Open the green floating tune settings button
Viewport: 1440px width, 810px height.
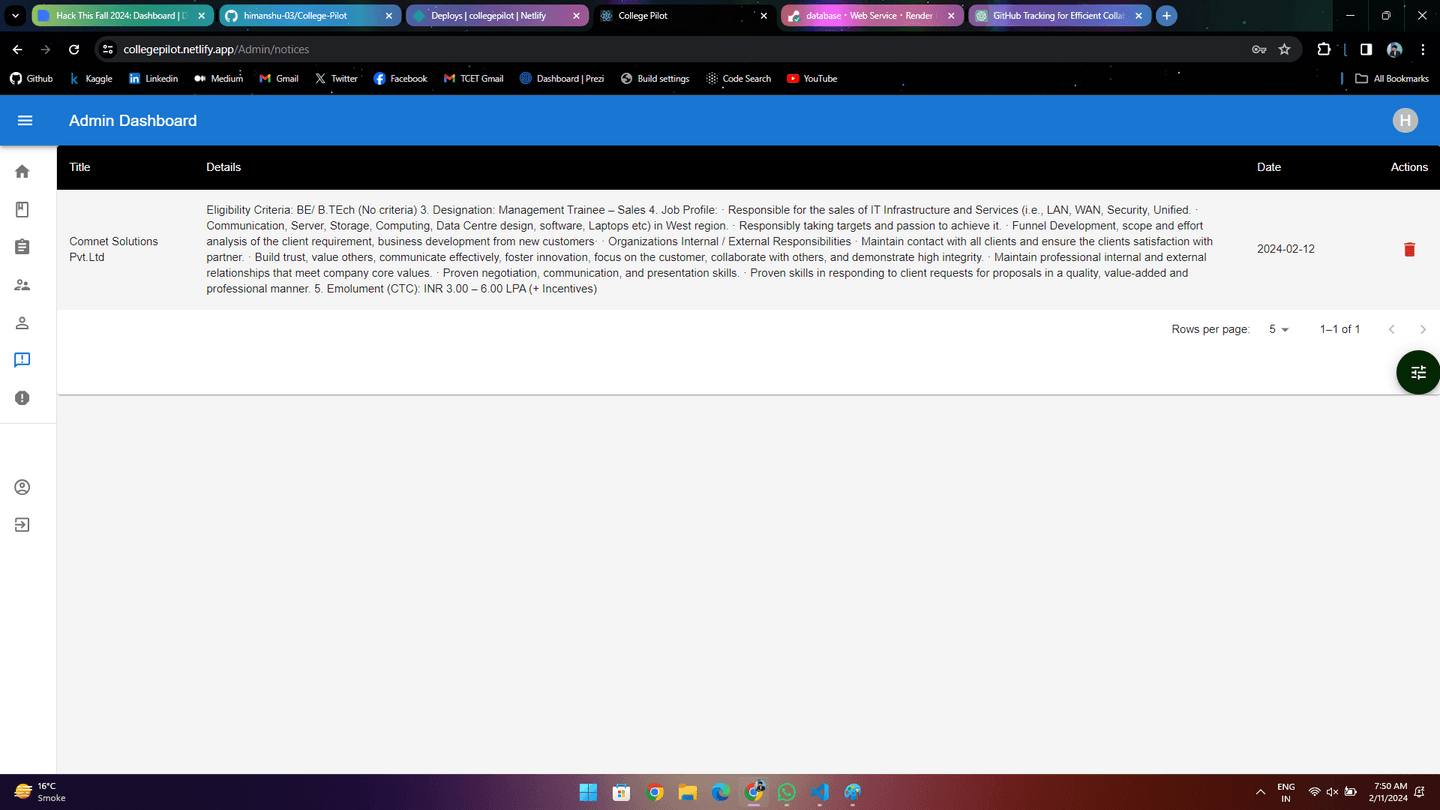click(x=1418, y=372)
